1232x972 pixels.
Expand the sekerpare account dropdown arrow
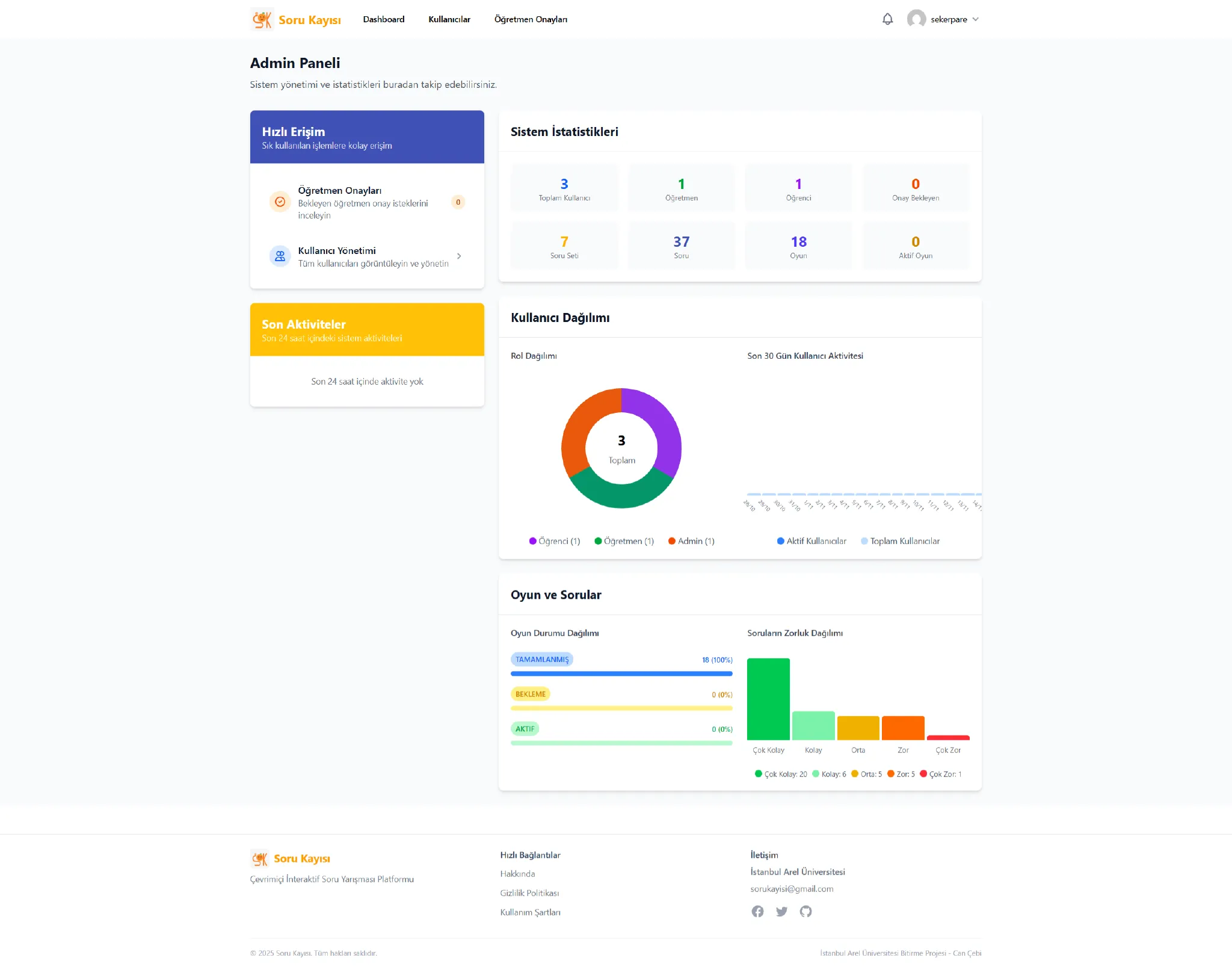point(976,19)
